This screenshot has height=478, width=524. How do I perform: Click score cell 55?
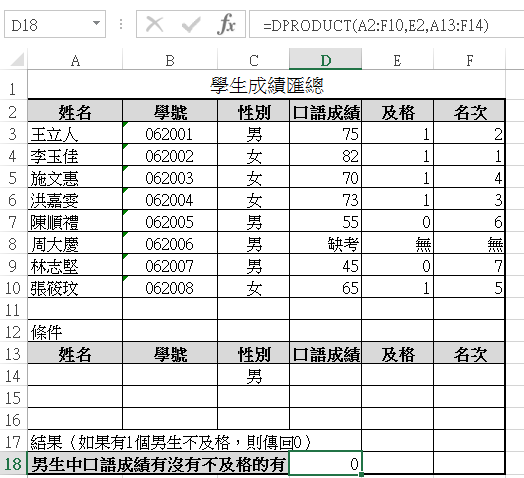pyautogui.click(x=325, y=222)
